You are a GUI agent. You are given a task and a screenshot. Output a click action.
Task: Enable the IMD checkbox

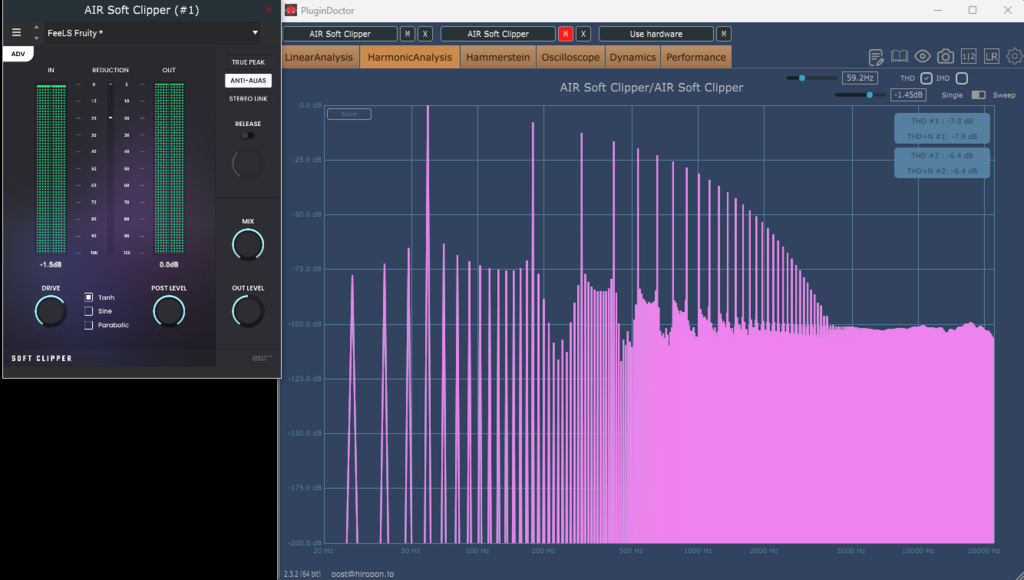961,78
